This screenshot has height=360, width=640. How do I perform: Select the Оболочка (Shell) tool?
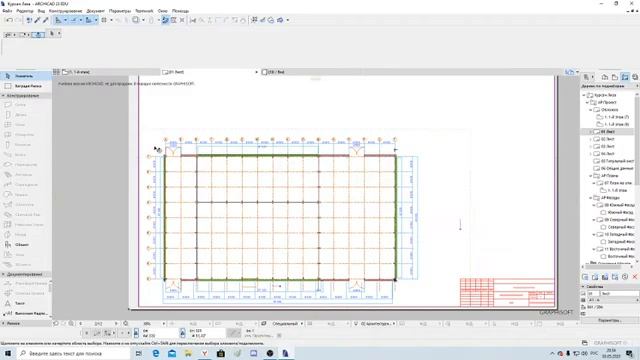(x=25, y=204)
